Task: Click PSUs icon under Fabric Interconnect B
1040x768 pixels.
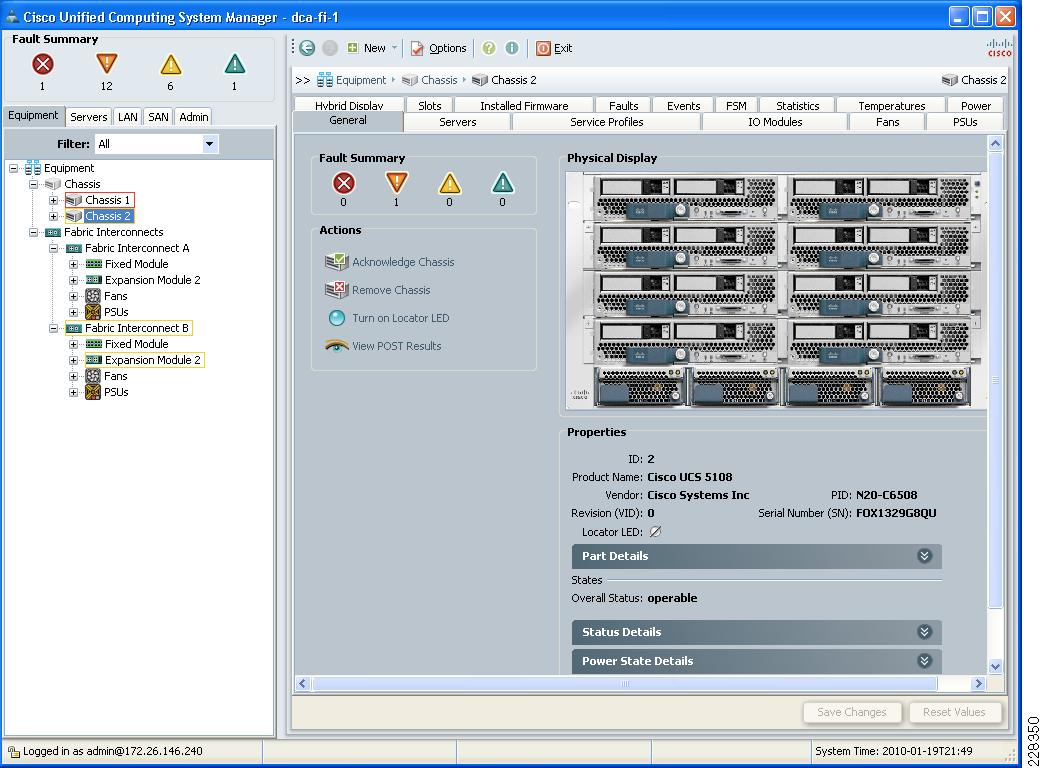Action: click(x=94, y=392)
